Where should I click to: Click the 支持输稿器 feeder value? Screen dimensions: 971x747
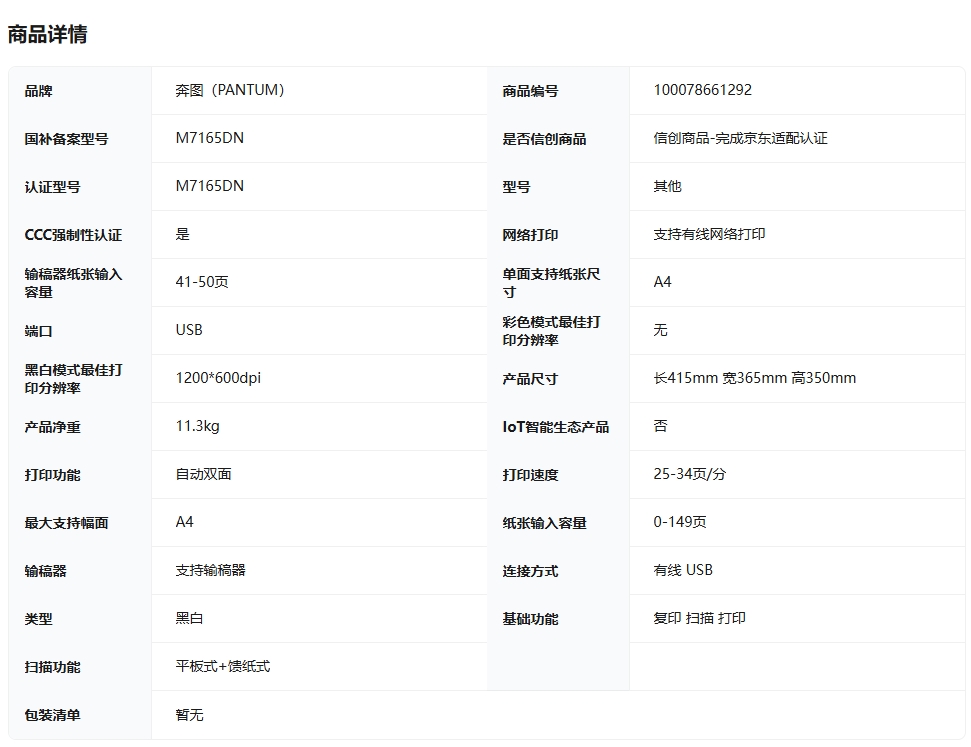point(210,570)
